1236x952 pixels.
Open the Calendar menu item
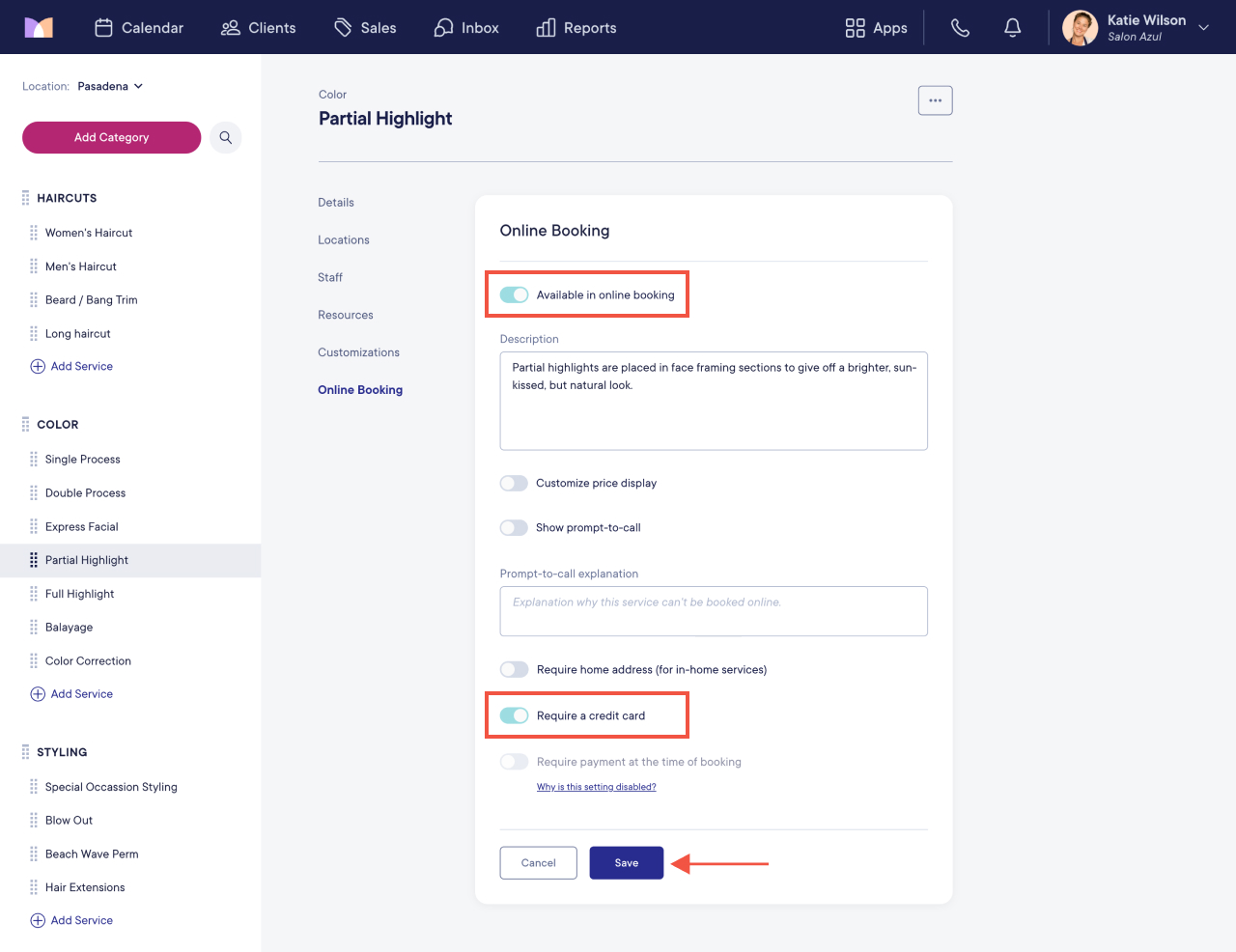pos(139,28)
